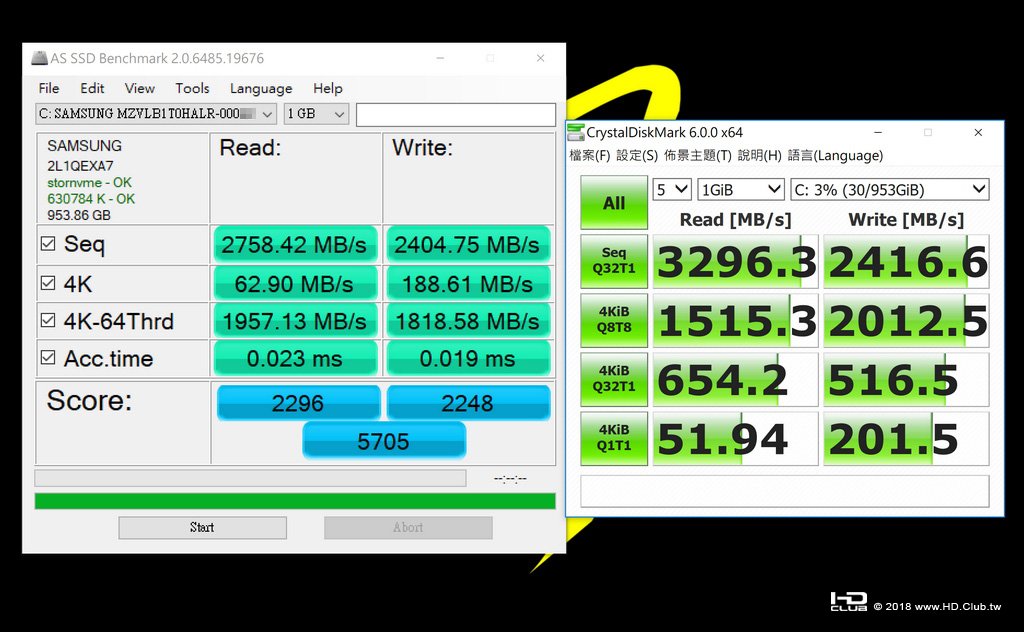
Task: Click the 953.86 GB capacity text
Action: click(79, 215)
